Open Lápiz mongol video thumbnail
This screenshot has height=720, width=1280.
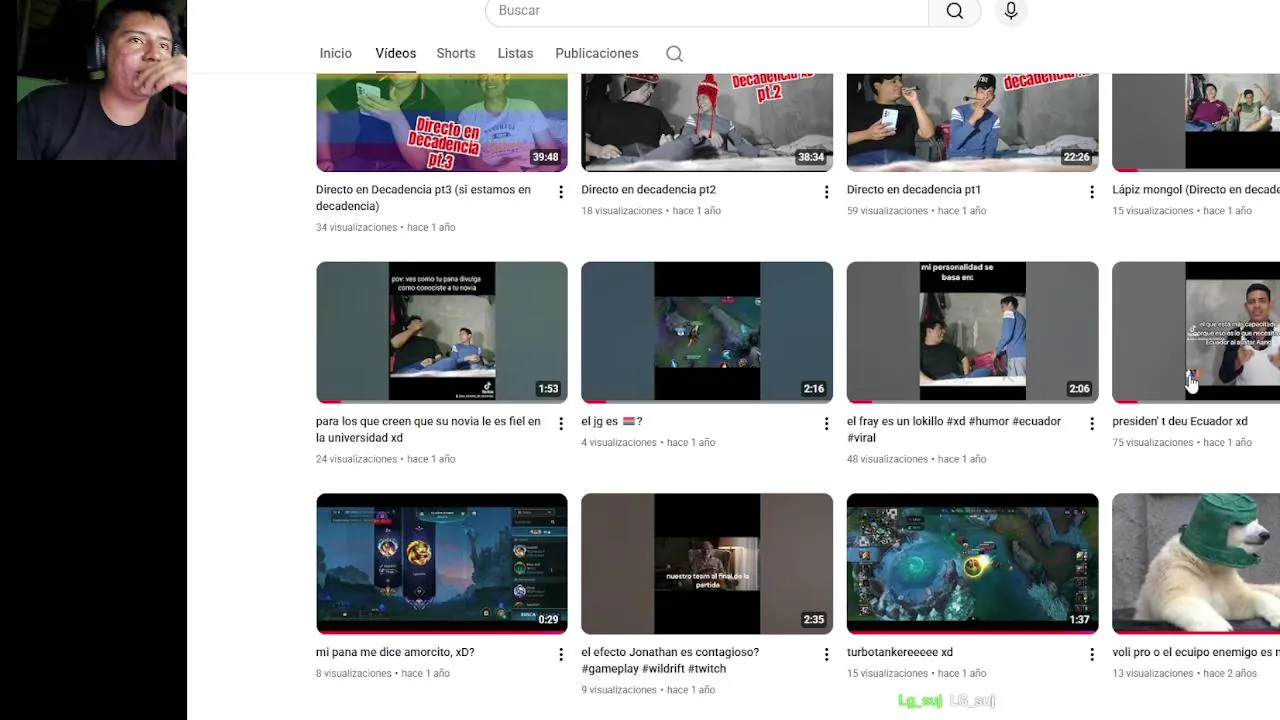pos(1196,122)
